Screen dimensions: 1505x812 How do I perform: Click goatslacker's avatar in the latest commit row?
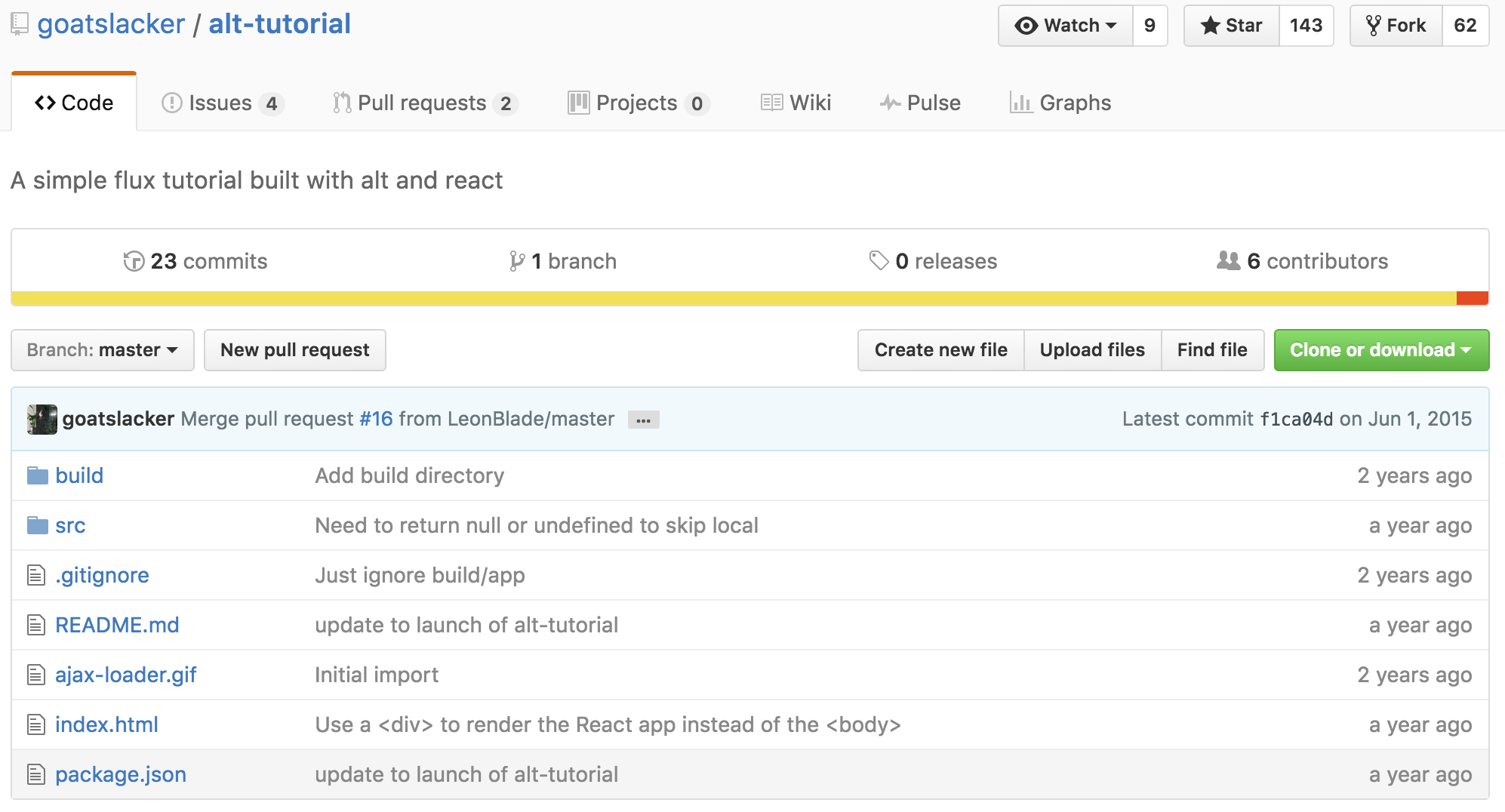(42, 419)
